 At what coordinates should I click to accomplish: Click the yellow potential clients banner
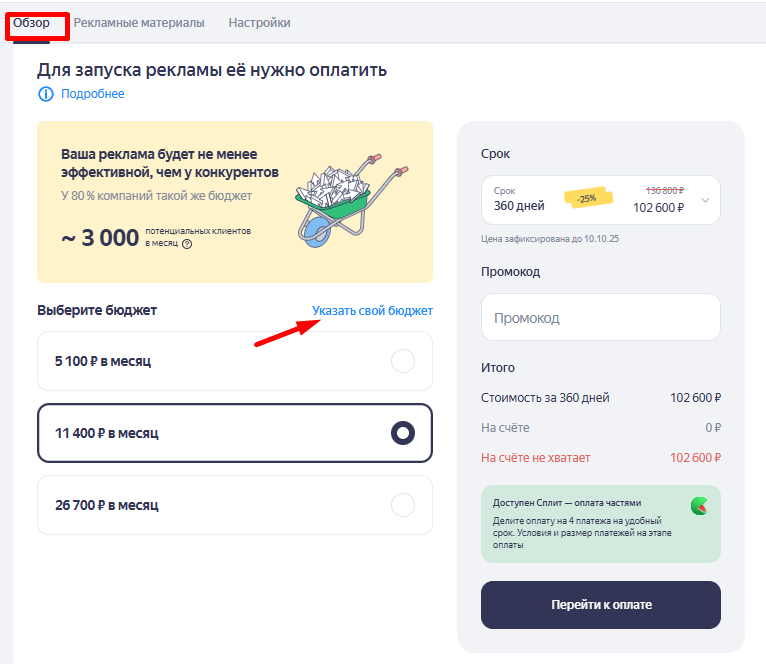[x=160, y=200]
